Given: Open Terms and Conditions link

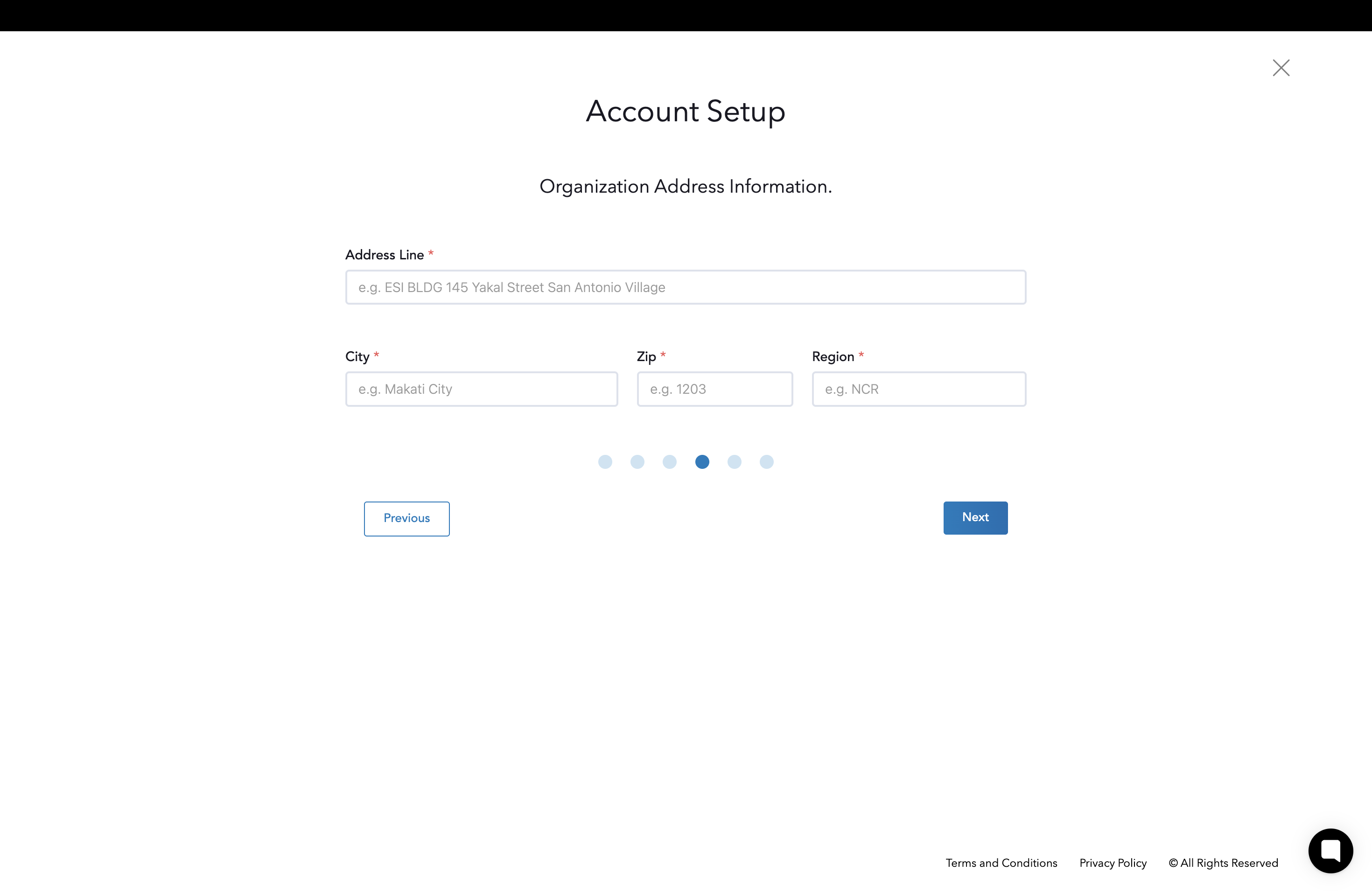Looking at the screenshot, I should (1001, 863).
